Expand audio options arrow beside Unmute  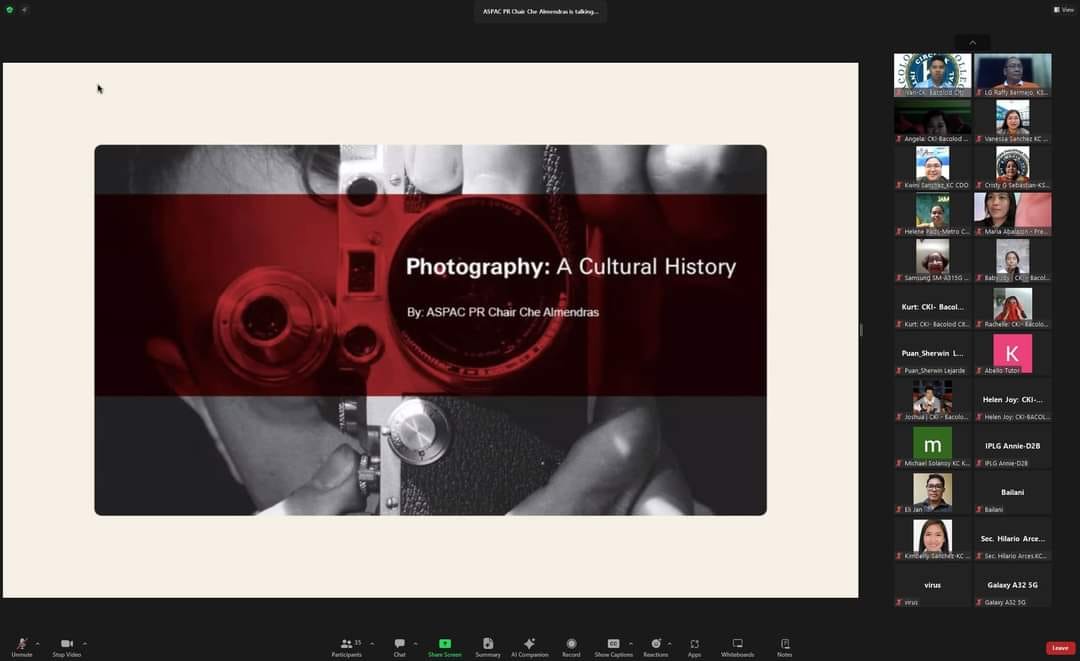[38, 643]
